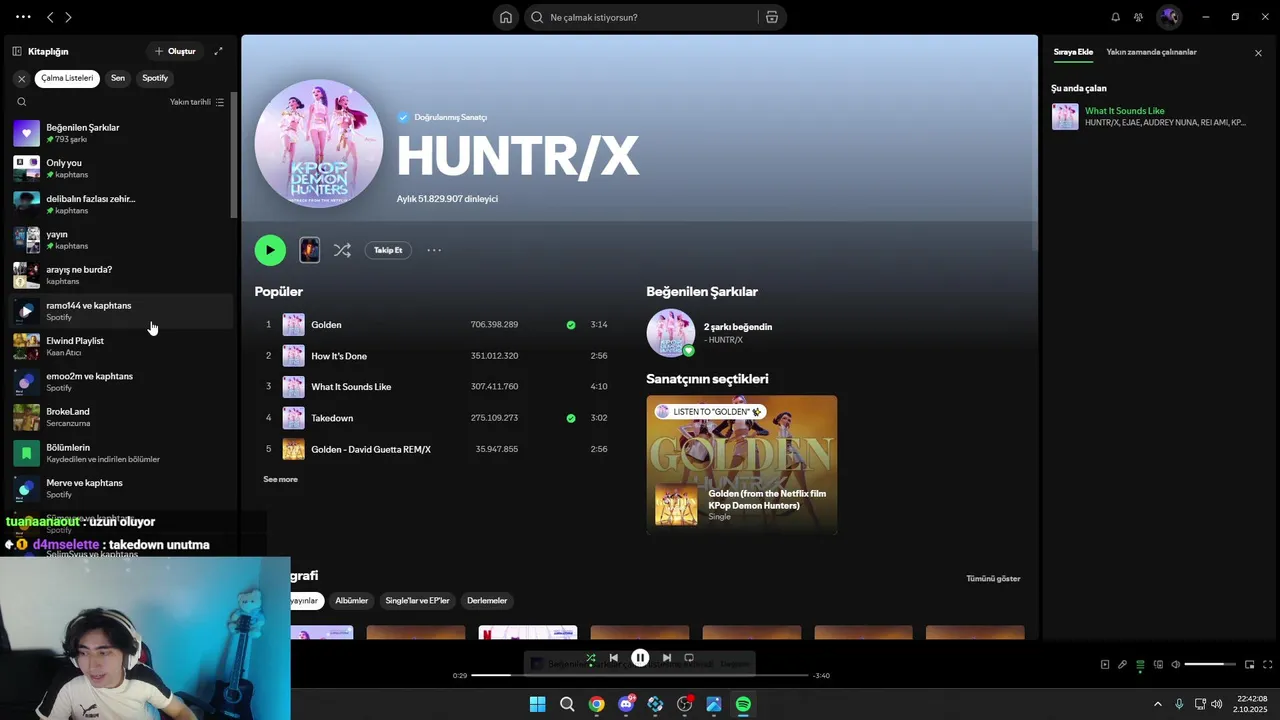Open 'Merve ve kaphtans' blend
The image size is (1280, 720).
(121, 488)
